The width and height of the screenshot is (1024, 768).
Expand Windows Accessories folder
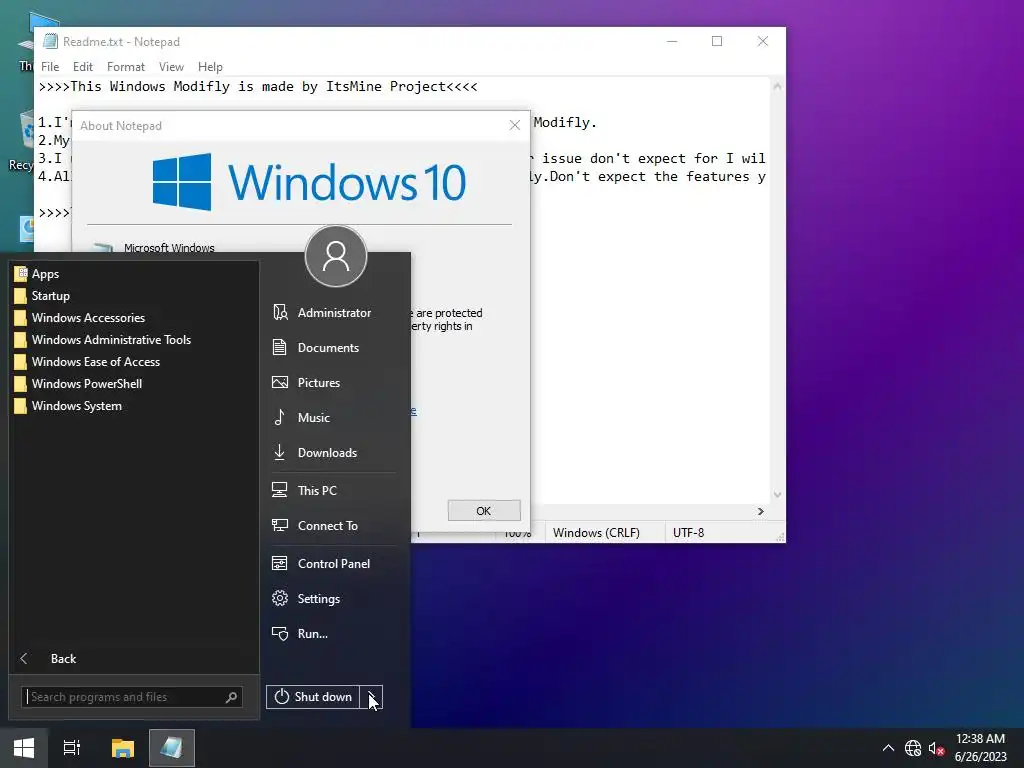click(134, 318)
